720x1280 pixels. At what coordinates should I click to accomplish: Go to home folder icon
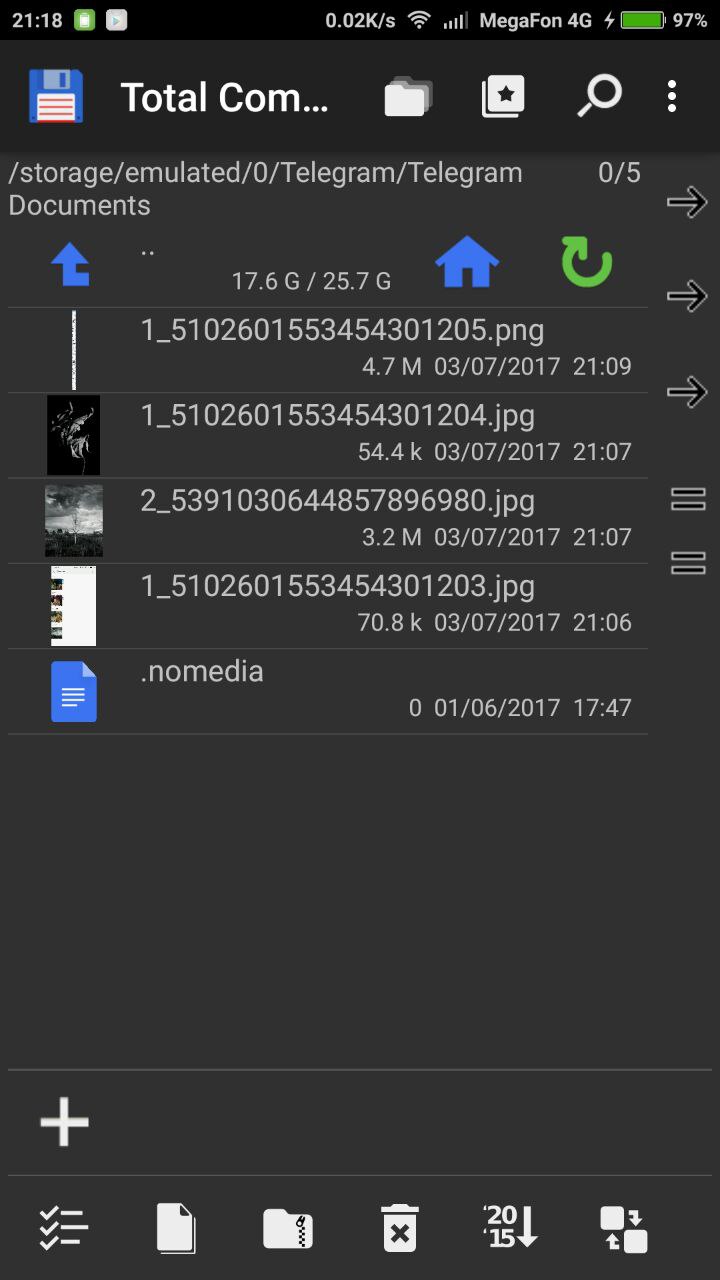click(x=467, y=265)
